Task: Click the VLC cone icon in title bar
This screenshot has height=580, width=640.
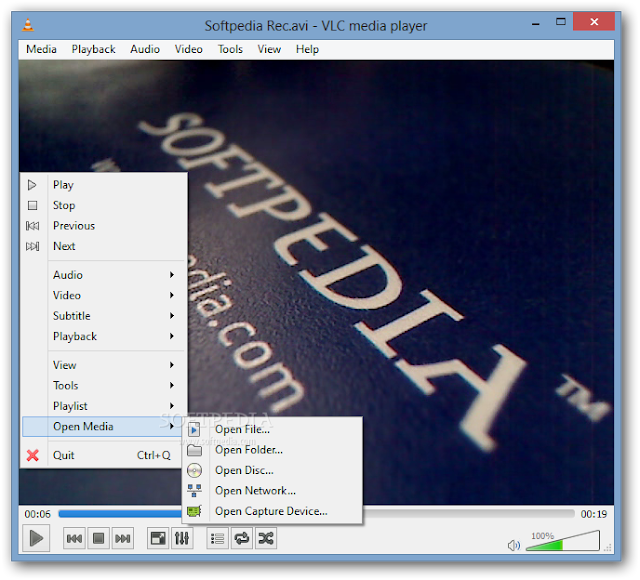Action: [28, 25]
